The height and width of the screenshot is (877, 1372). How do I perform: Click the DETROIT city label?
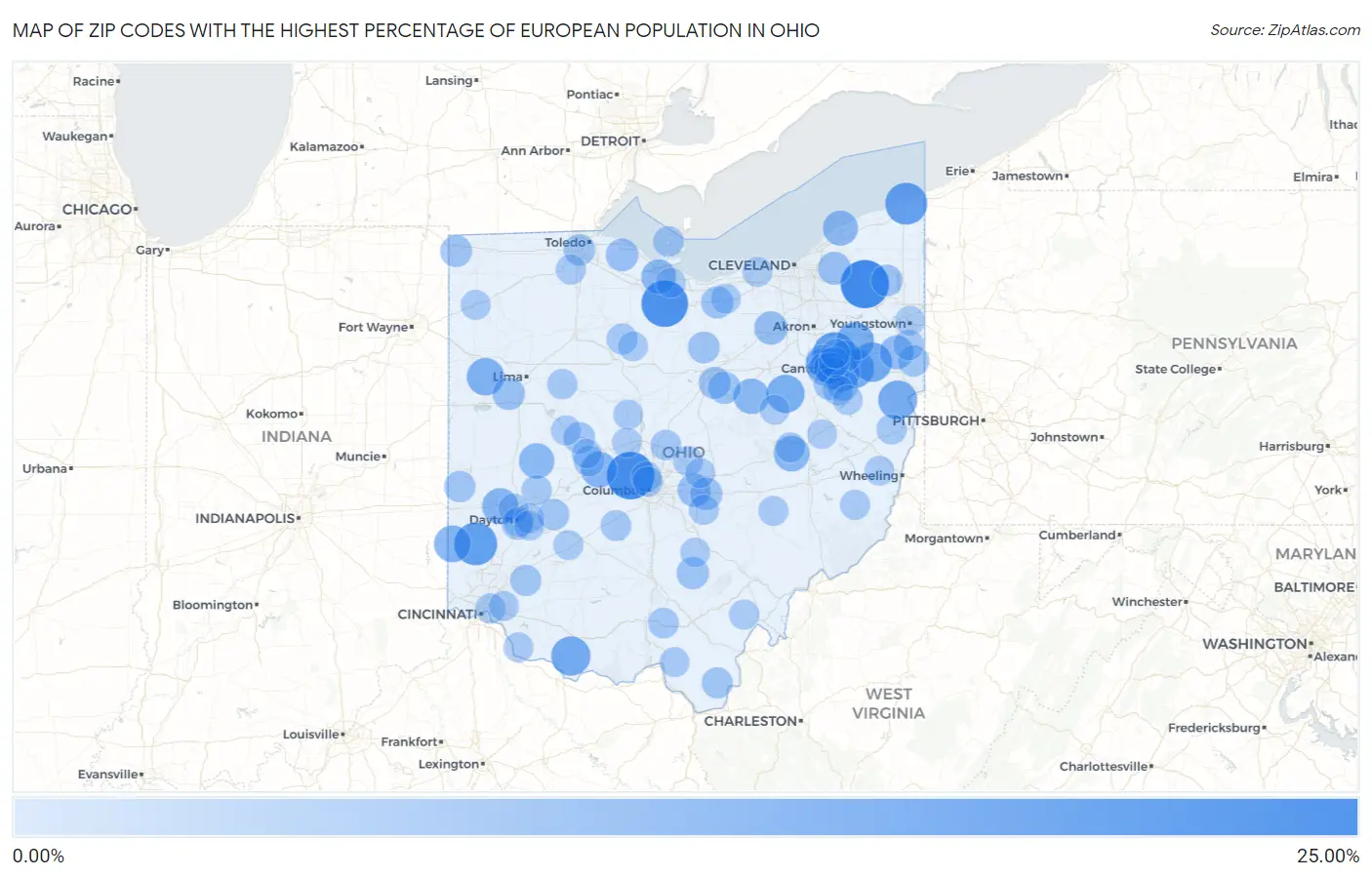pos(610,140)
